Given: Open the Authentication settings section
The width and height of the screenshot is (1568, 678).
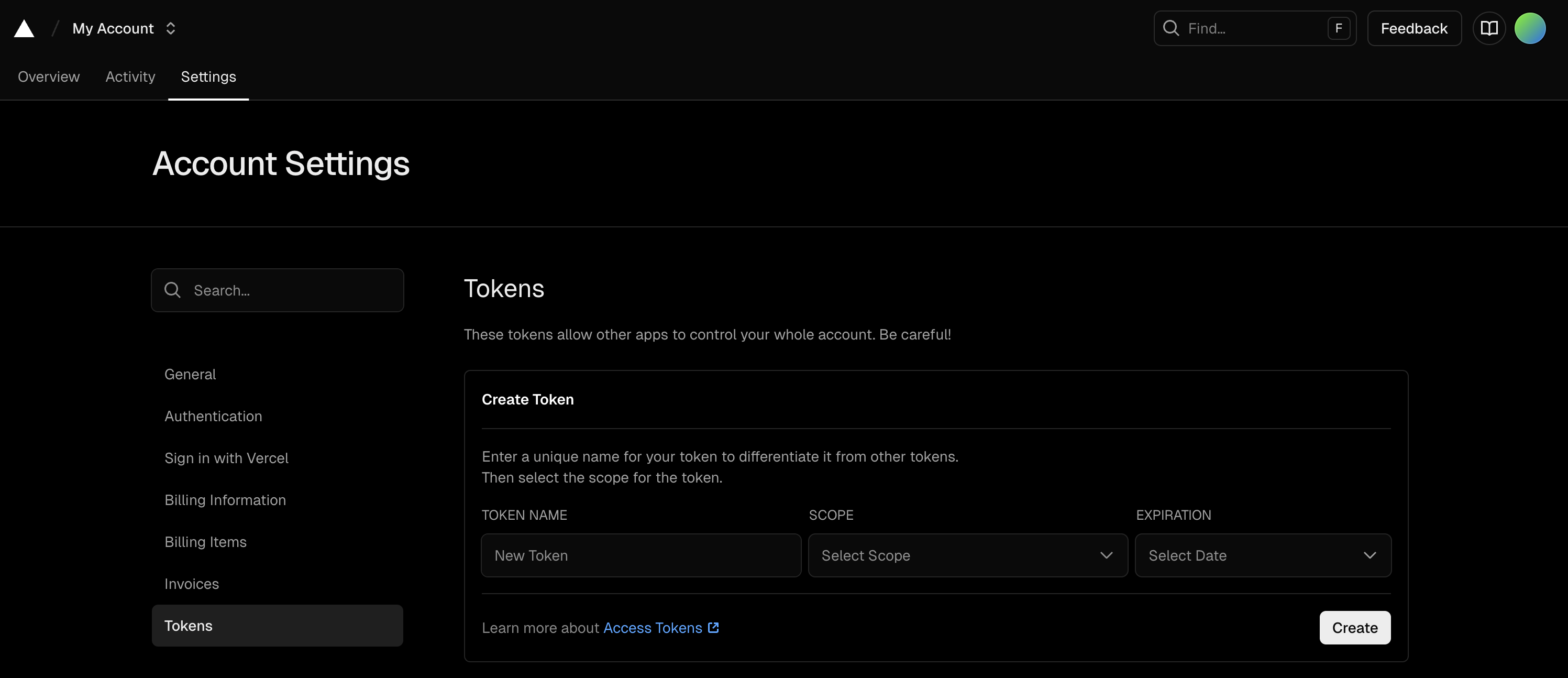Looking at the screenshot, I should pos(213,416).
